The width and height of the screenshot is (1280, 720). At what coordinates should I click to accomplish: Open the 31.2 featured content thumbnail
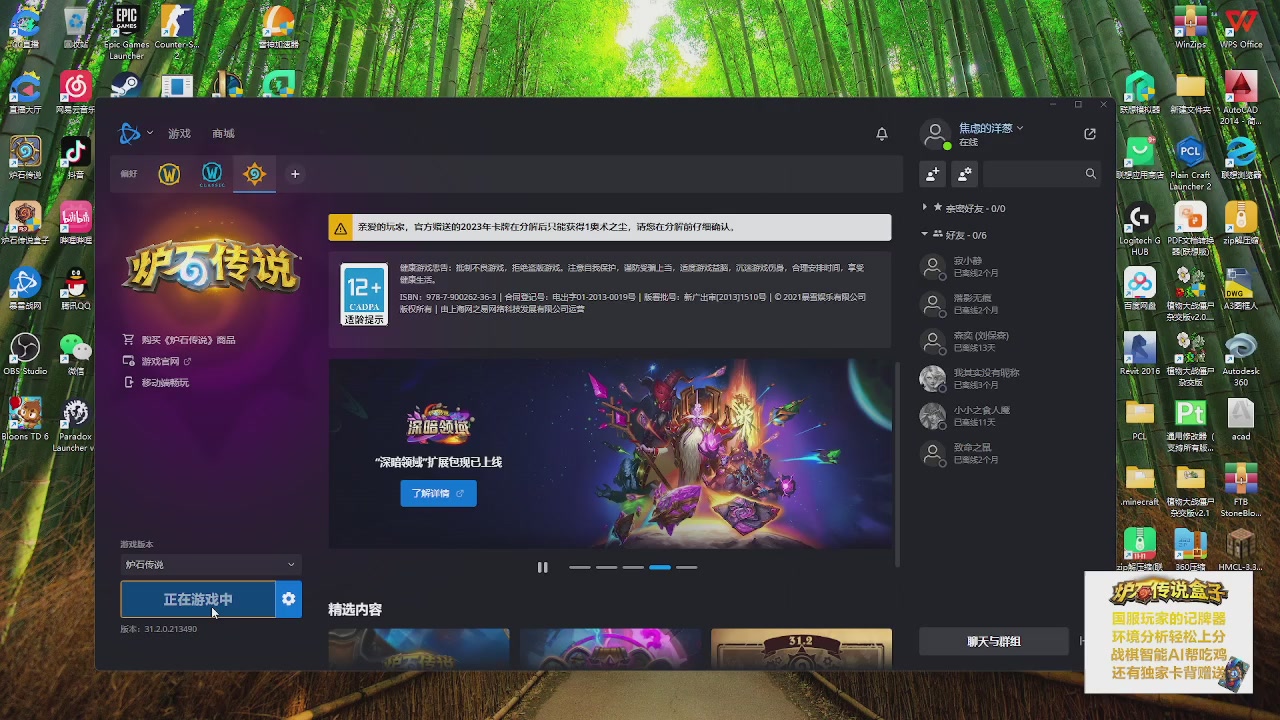[801, 648]
